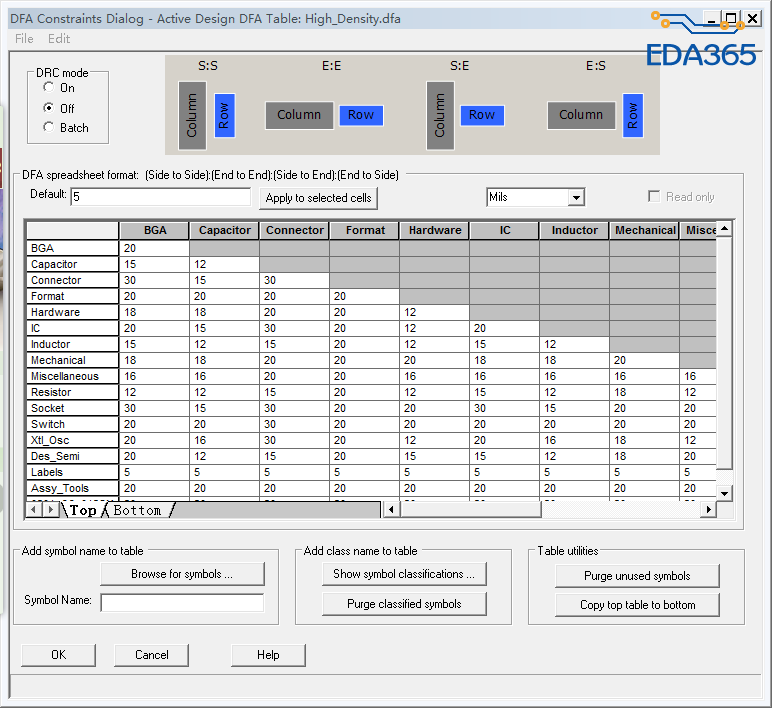Click the Cancel button
Viewport: 772px width, 708px height.
151,655
